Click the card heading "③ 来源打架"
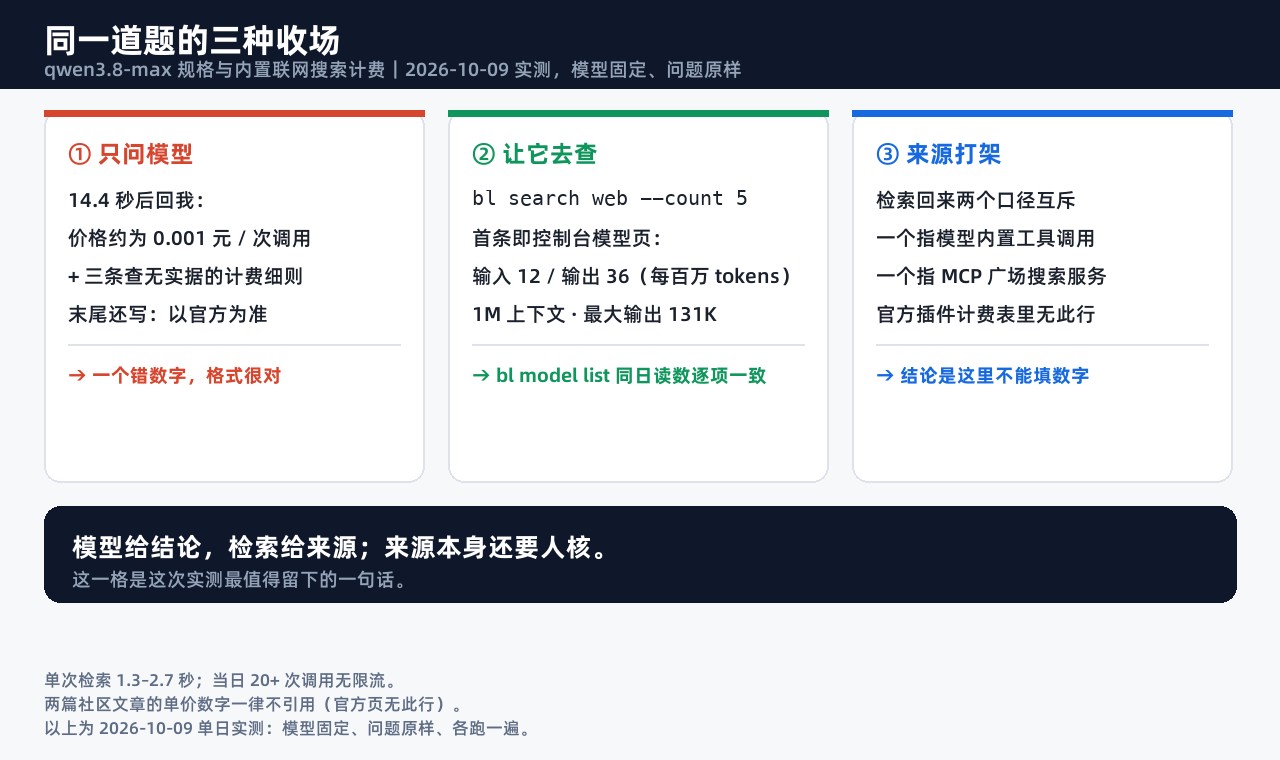 coord(938,154)
